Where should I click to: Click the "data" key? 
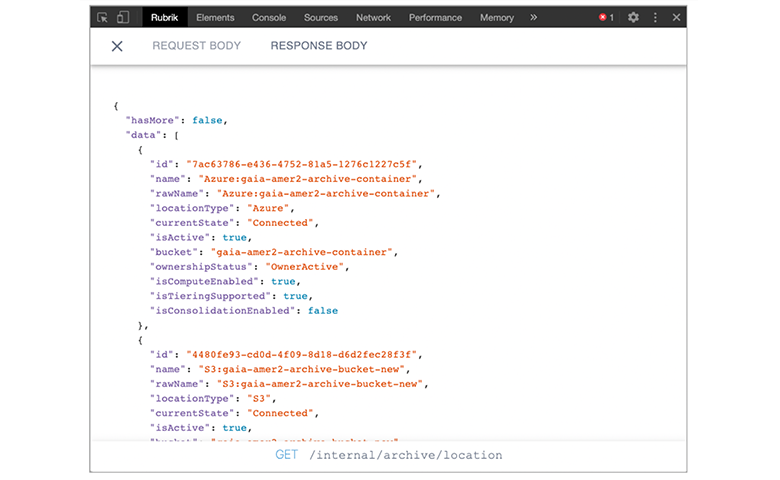click(x=143, y=135)
